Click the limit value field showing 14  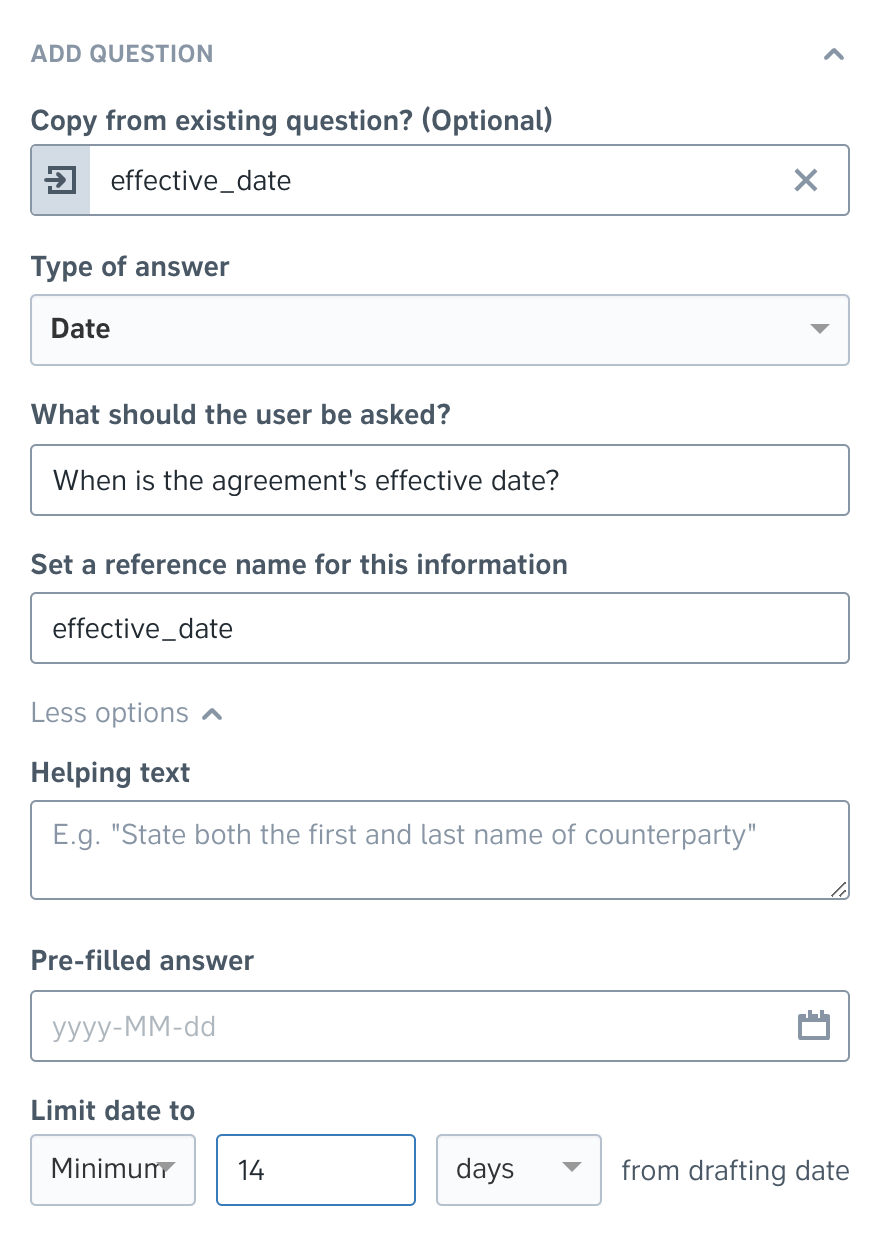click(x=316, y=1169)
